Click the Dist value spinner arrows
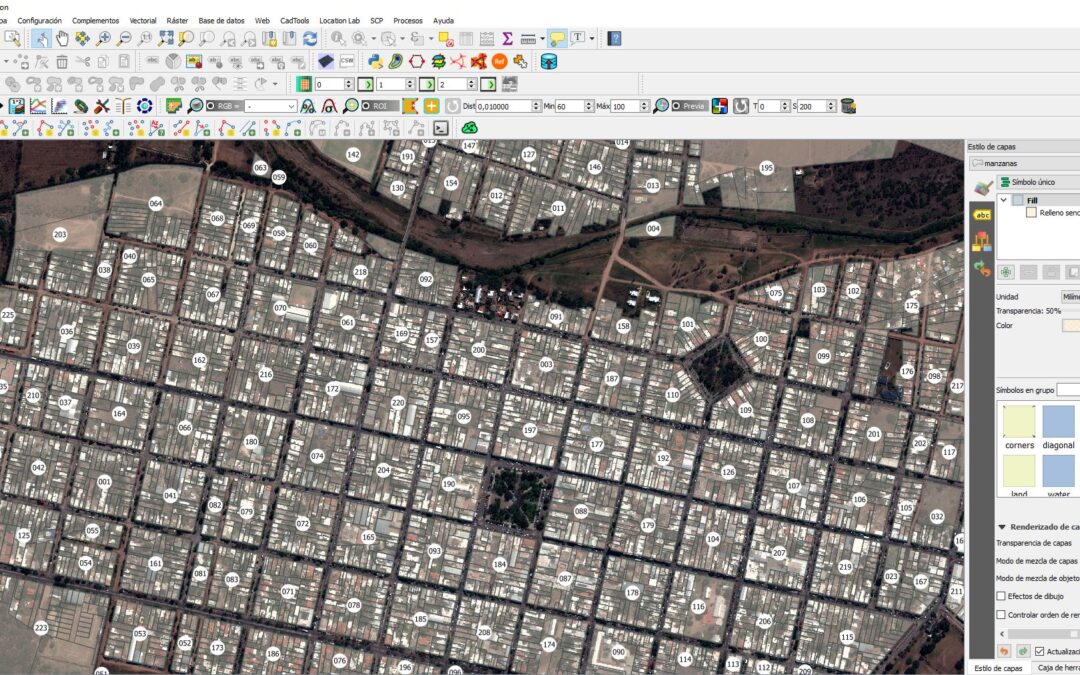Viewport: 1080px width, 675px height. [x=536, y=106]
